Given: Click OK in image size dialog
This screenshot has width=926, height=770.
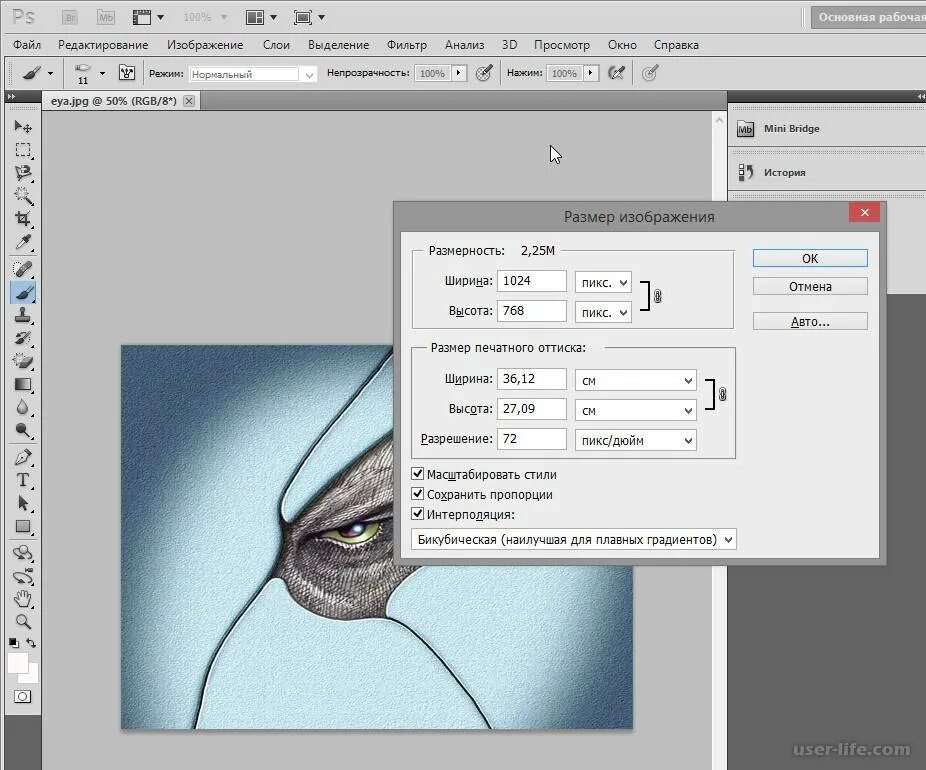Looking at the screenshot, I should click(810, 258).
